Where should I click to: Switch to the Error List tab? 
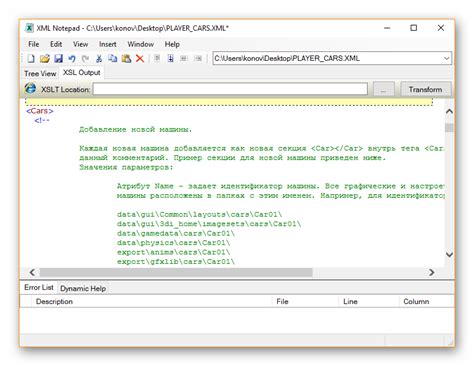[x=39, y=287]
